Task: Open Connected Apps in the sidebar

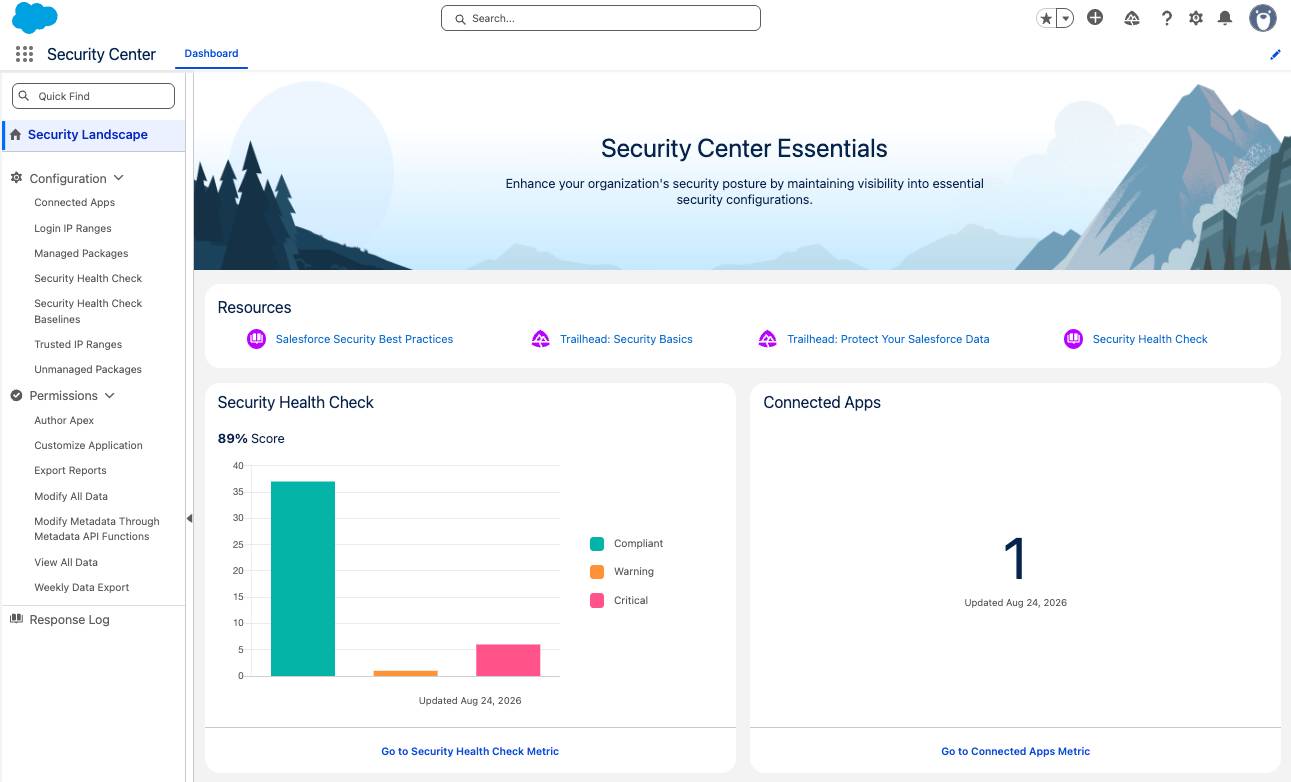Action: [75, 203]
